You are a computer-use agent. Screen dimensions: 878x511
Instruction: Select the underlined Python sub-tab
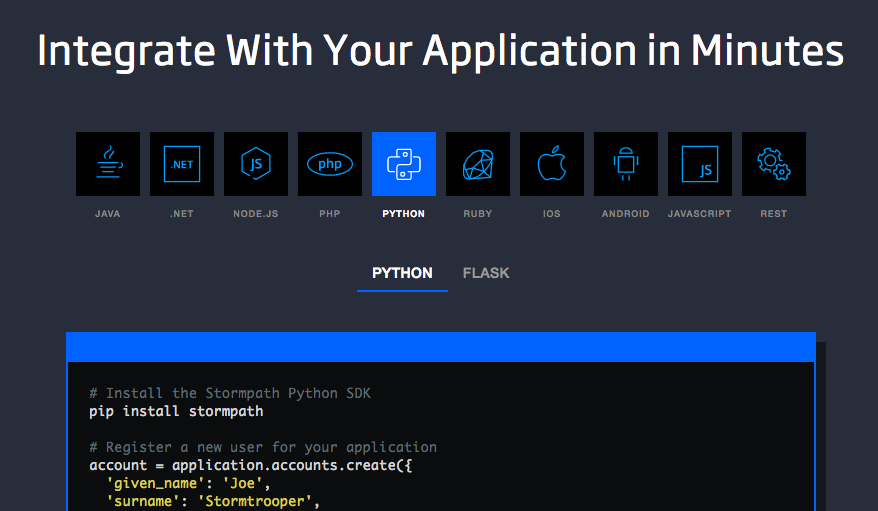click(402, 273)
